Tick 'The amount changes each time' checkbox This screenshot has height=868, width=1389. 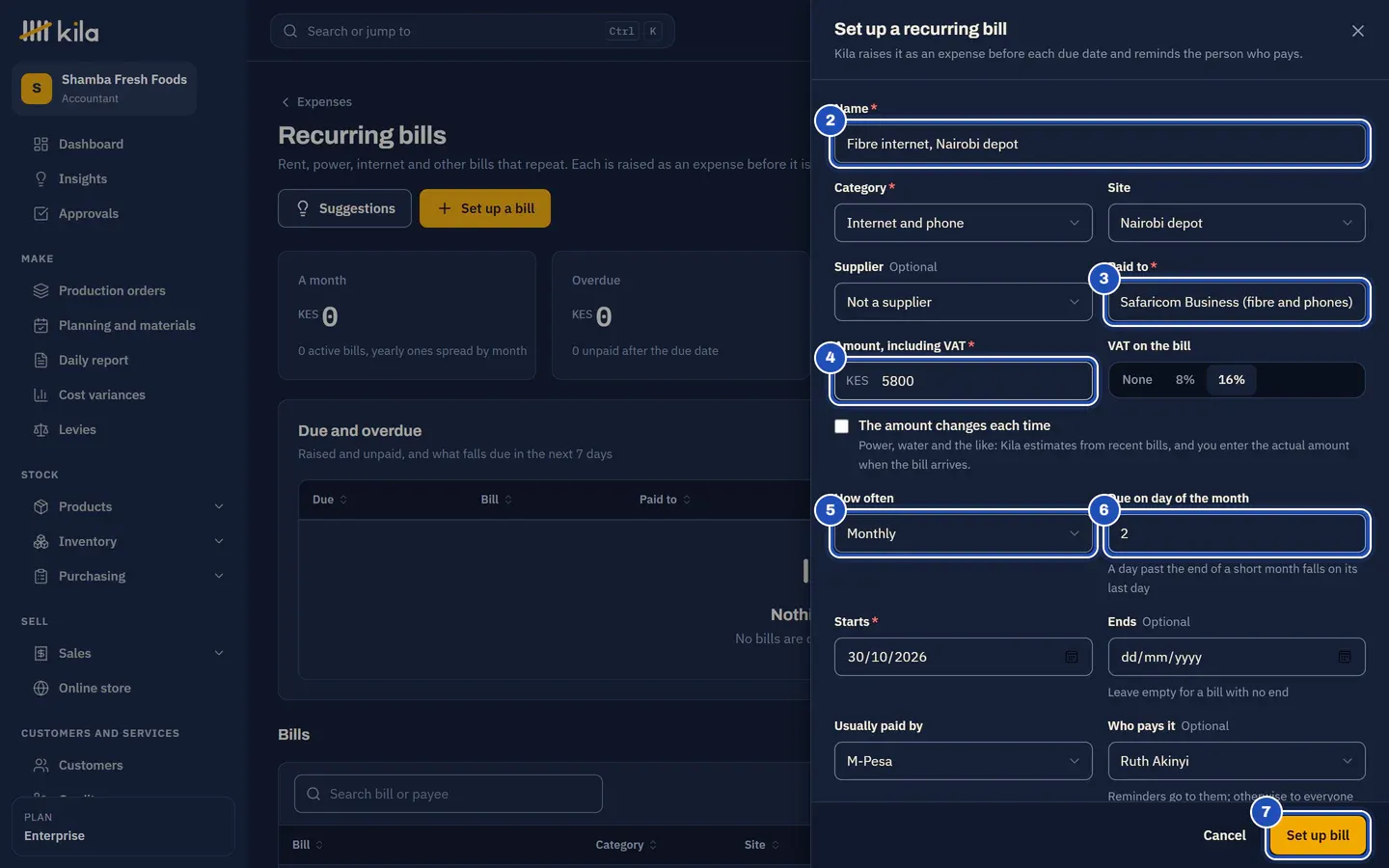click(x=842, y=426)
